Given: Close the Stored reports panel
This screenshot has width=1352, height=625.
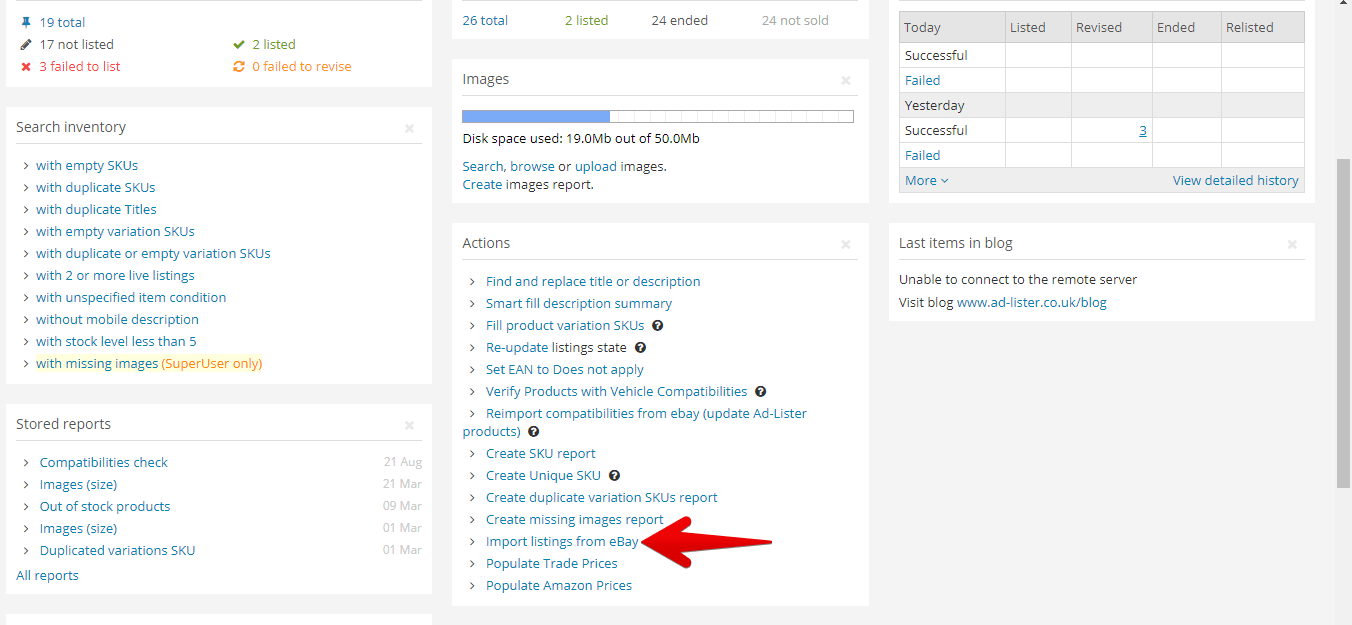Looking at the screenshot, I should tap(409, 425).
